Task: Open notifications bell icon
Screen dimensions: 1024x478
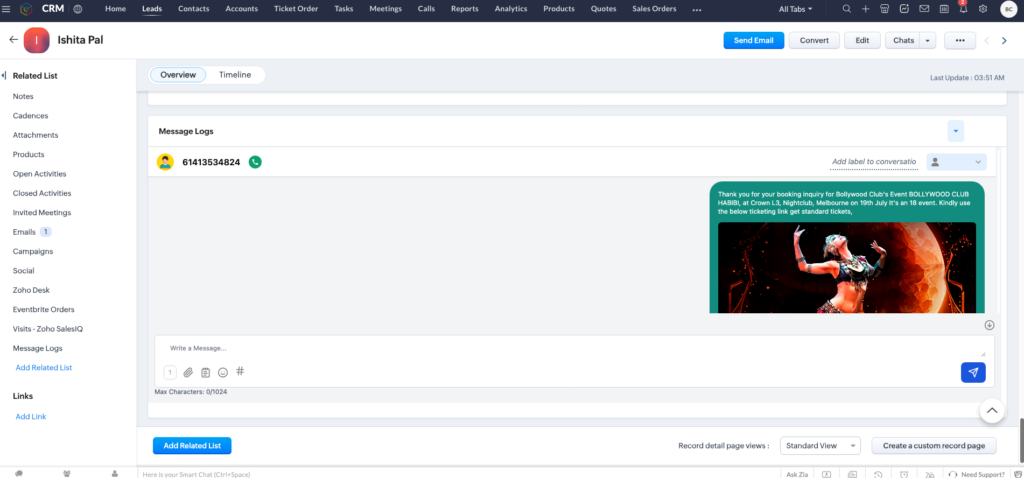Action: coord(963,9)
